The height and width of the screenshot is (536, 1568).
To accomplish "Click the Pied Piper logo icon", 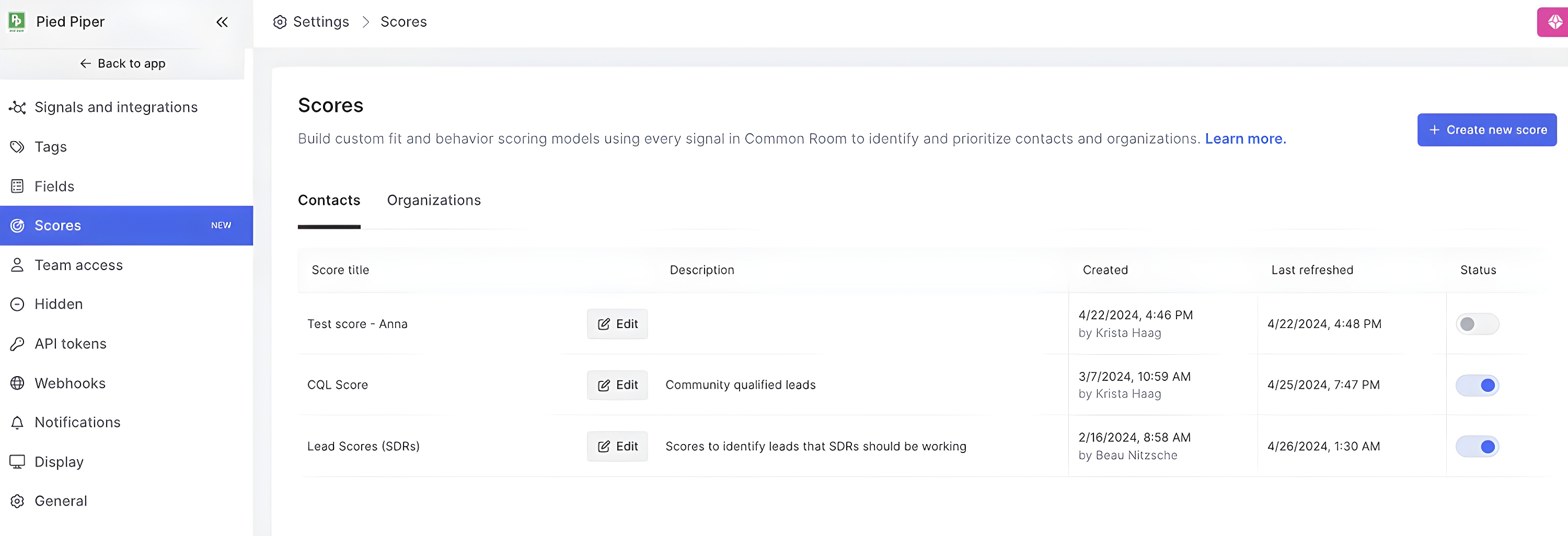I will point(16,22).
